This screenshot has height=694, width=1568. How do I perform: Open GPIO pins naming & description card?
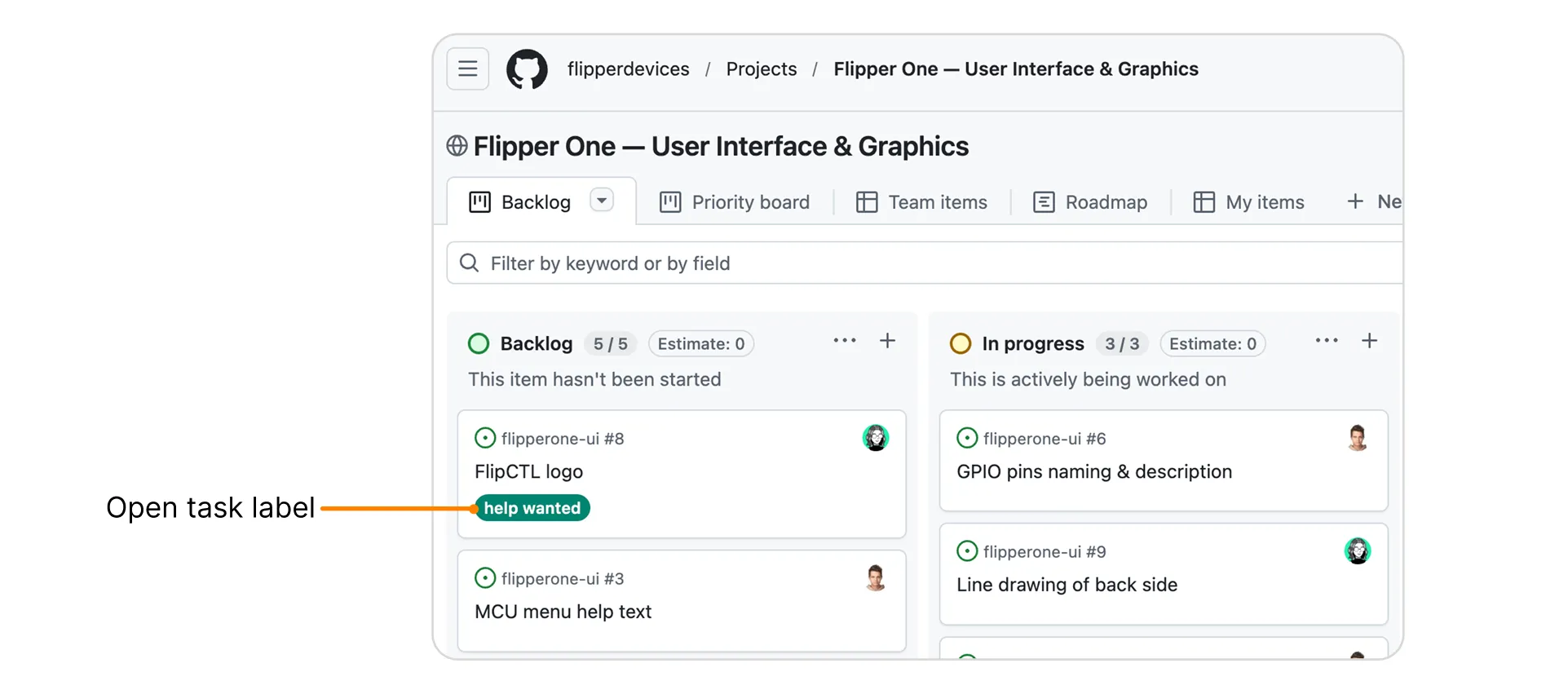(x=1094, y=472)
